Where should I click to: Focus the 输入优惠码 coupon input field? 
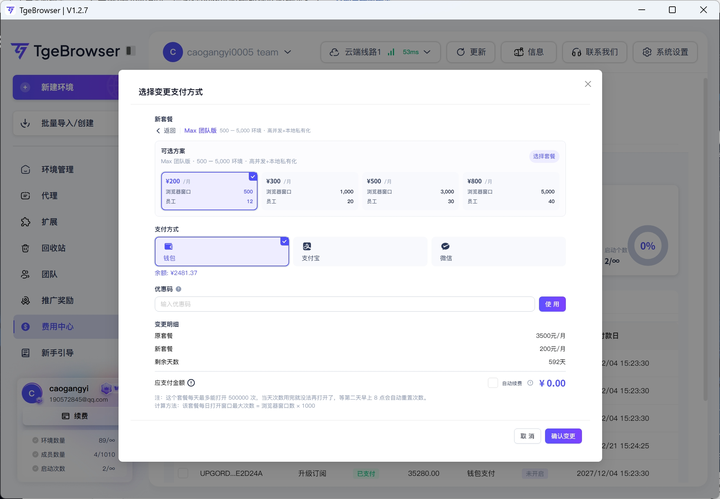click(x=344, y=304)
